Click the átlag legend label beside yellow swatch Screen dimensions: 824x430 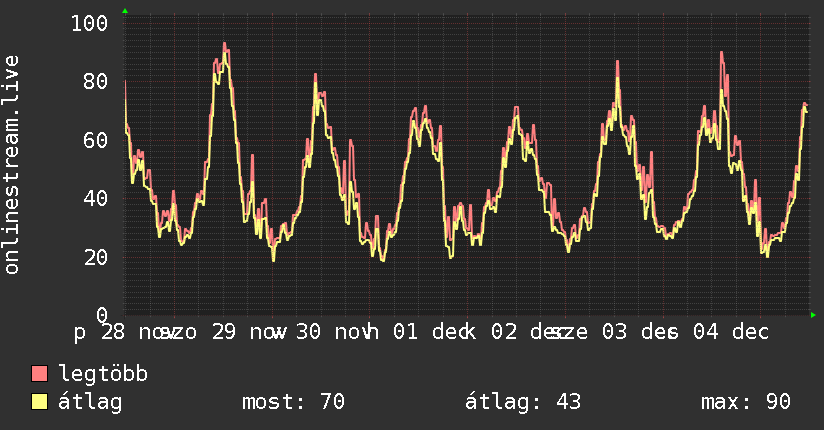click(x=90, y=403)
